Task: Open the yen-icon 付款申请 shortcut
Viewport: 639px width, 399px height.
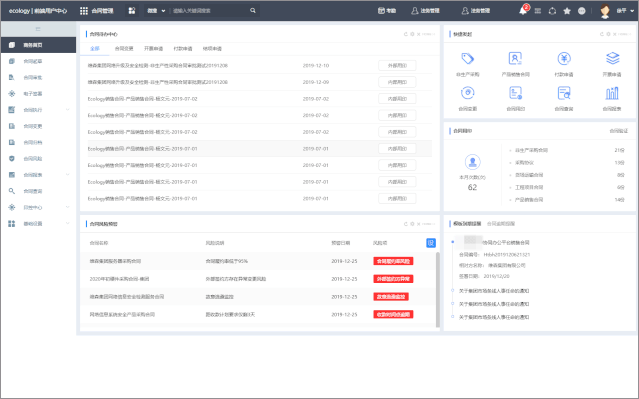Action: [564, 59]
